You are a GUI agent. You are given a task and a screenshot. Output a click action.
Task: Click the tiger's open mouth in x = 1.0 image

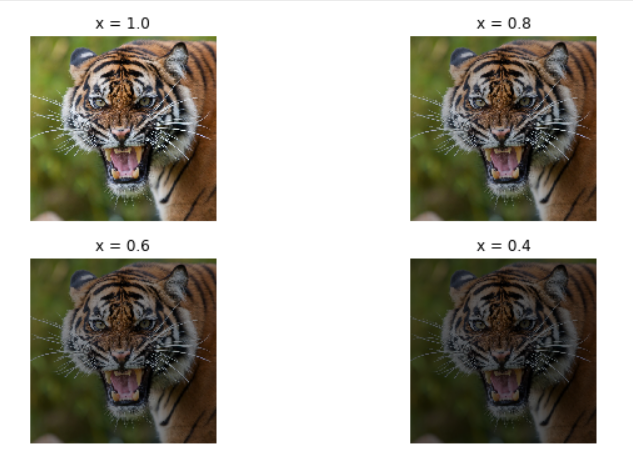coord(124,163)
